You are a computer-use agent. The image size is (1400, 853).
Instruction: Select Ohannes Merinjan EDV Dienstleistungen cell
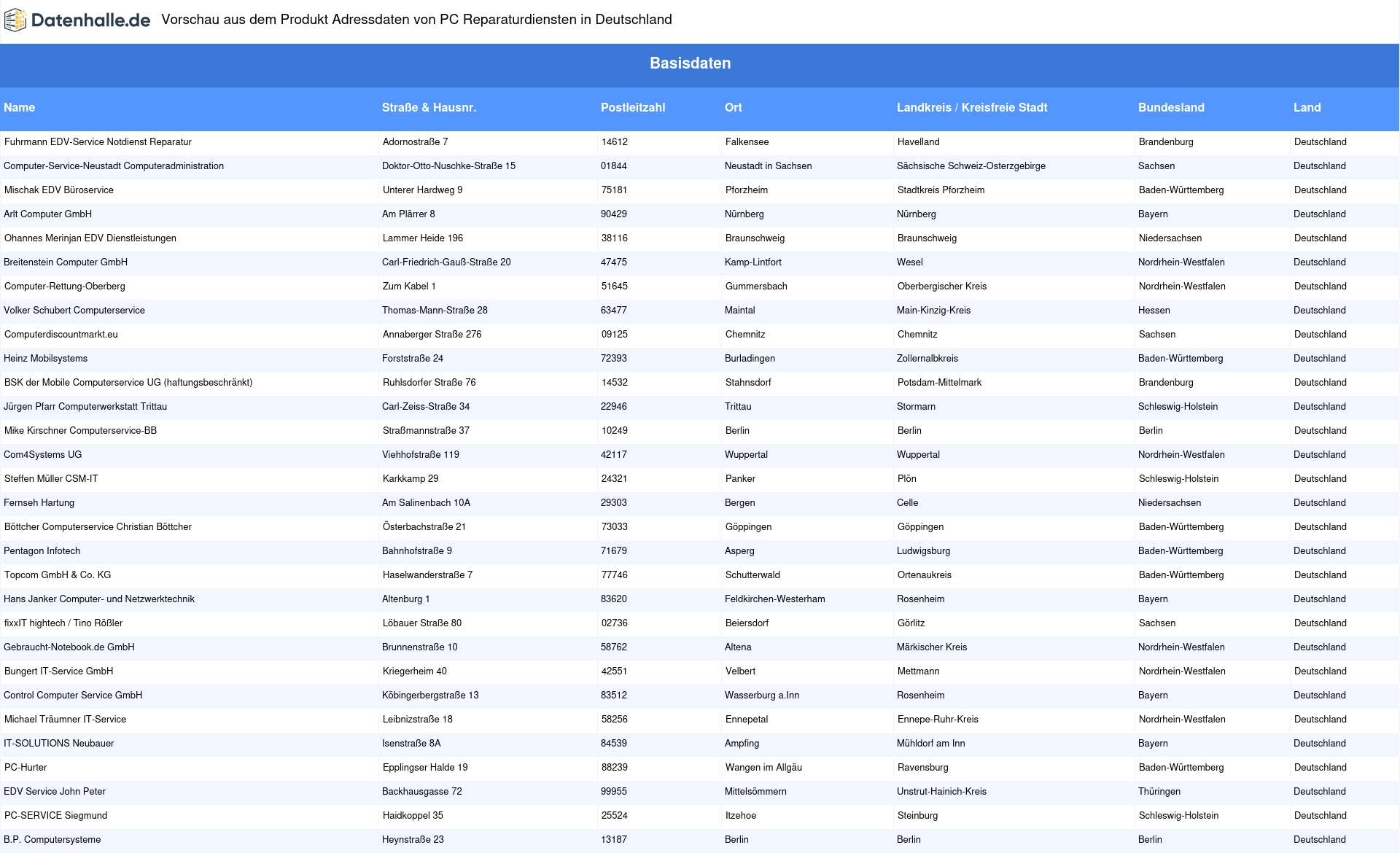pos(90,238)
